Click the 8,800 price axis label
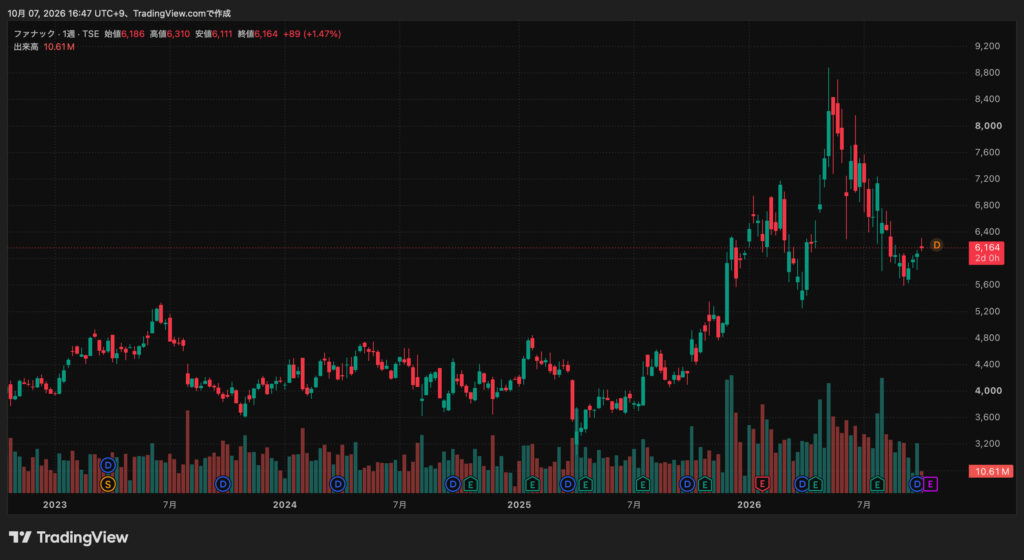The height and width of the screenshot is (560, 1024). point(987,72)
